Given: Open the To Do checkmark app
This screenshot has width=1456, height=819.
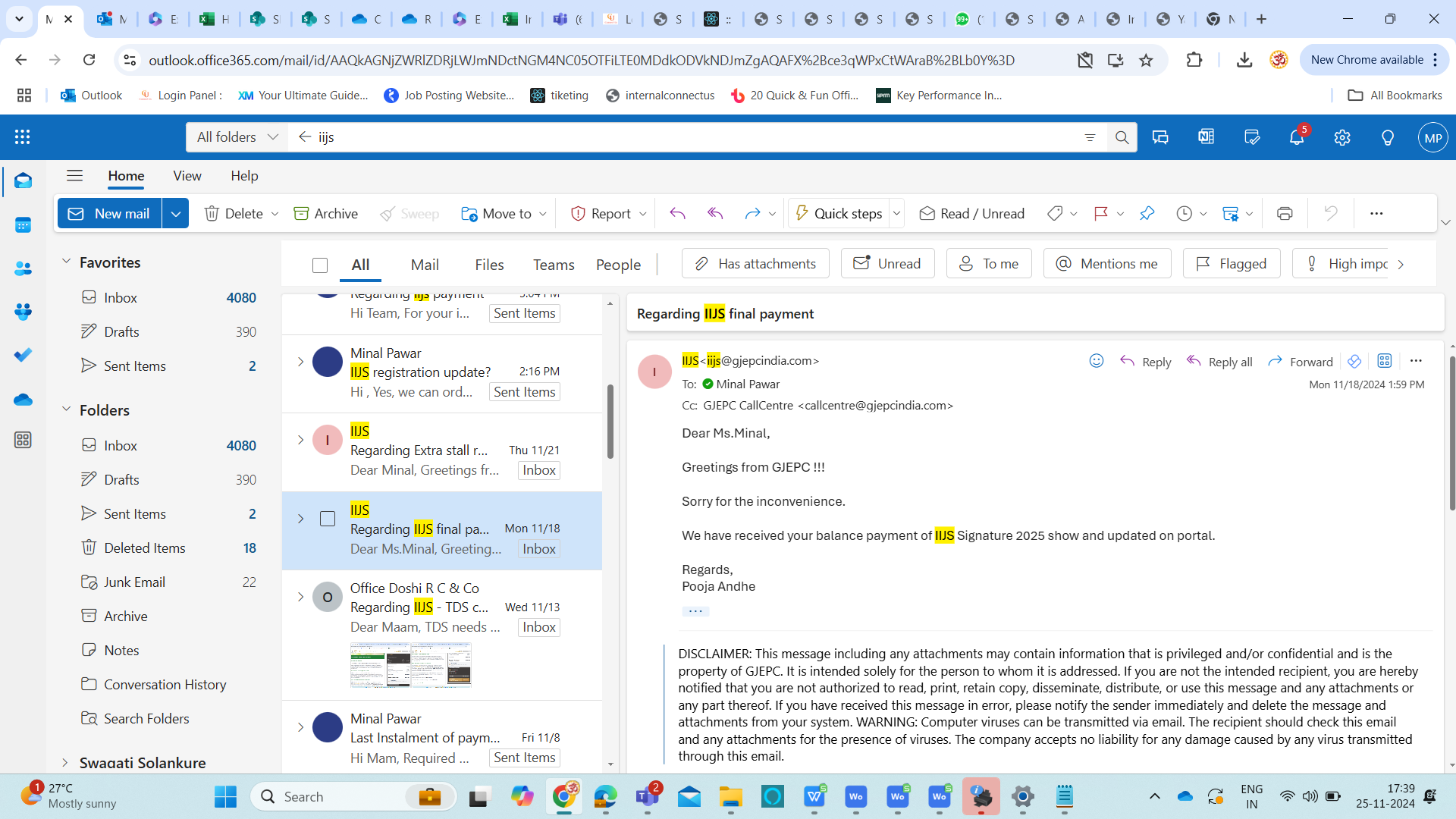Looking at the screenshot, I should point(23,355).
